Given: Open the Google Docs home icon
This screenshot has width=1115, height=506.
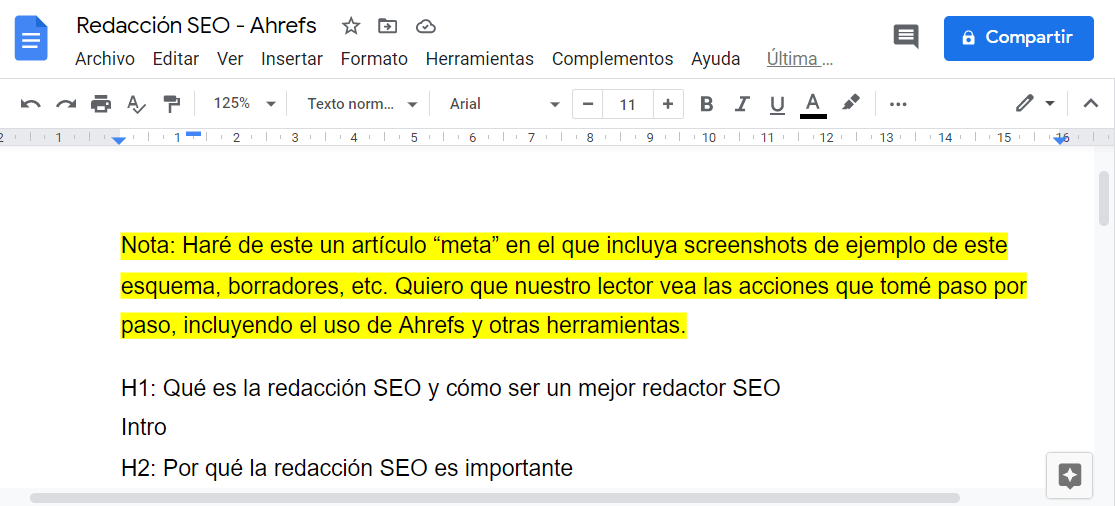Looking at the screenshot, I should point(31,38).
